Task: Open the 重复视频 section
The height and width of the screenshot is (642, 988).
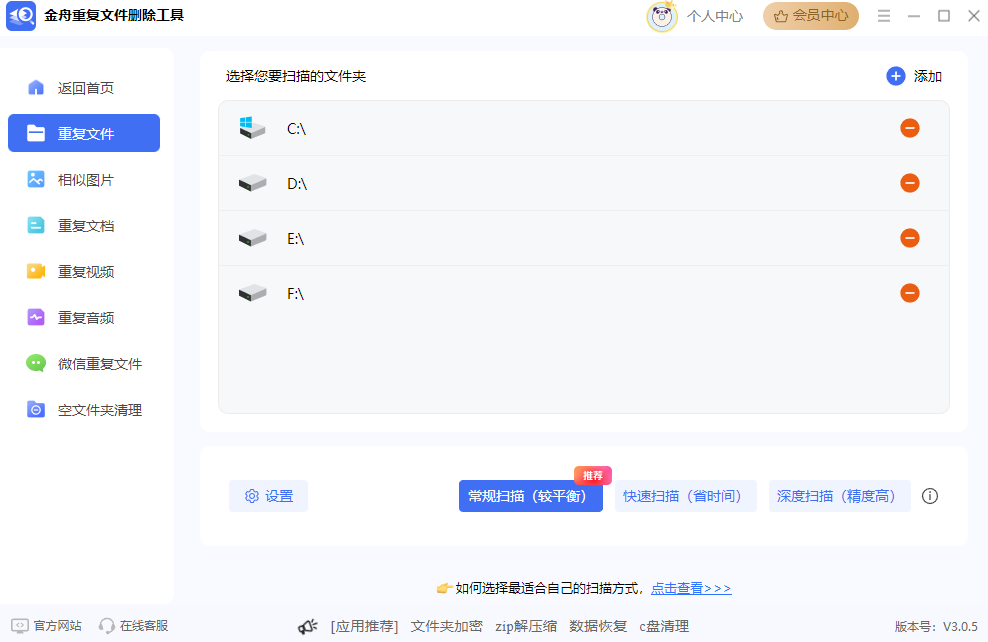Action: (x=84, y=272)
